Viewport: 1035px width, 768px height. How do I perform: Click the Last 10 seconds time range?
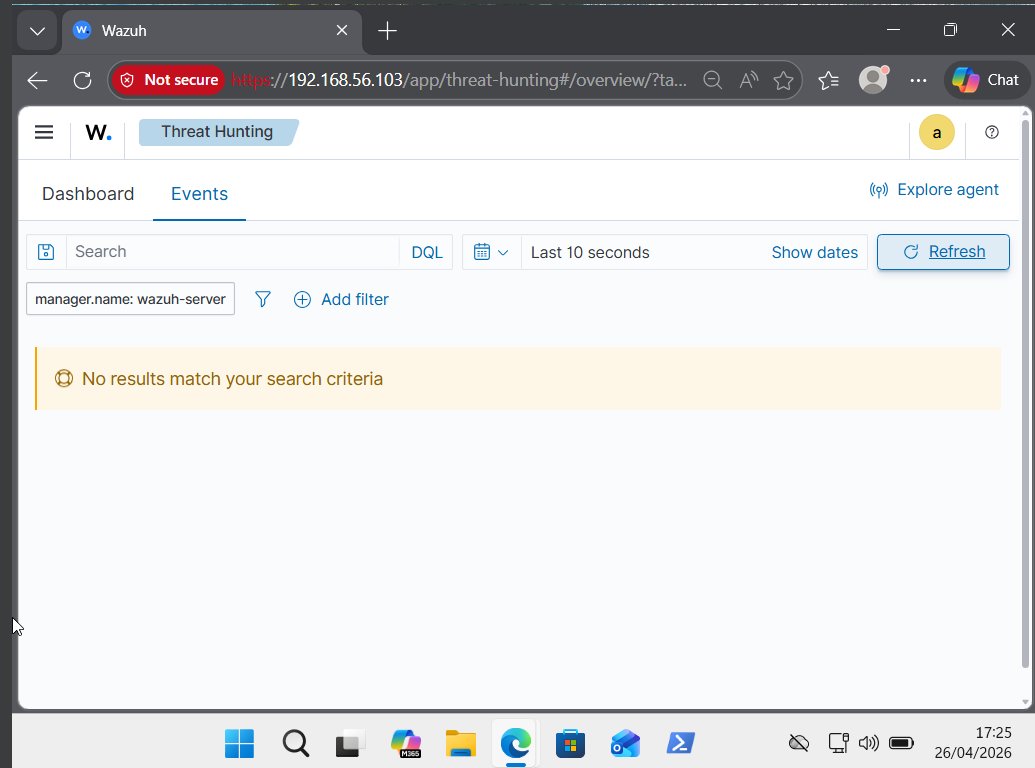(x=590, y=253)
